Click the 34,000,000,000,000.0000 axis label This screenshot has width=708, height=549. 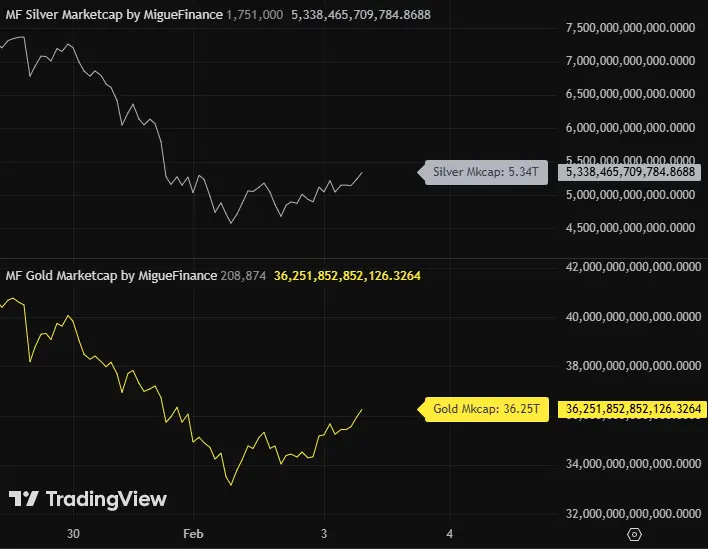pos(633,464)
